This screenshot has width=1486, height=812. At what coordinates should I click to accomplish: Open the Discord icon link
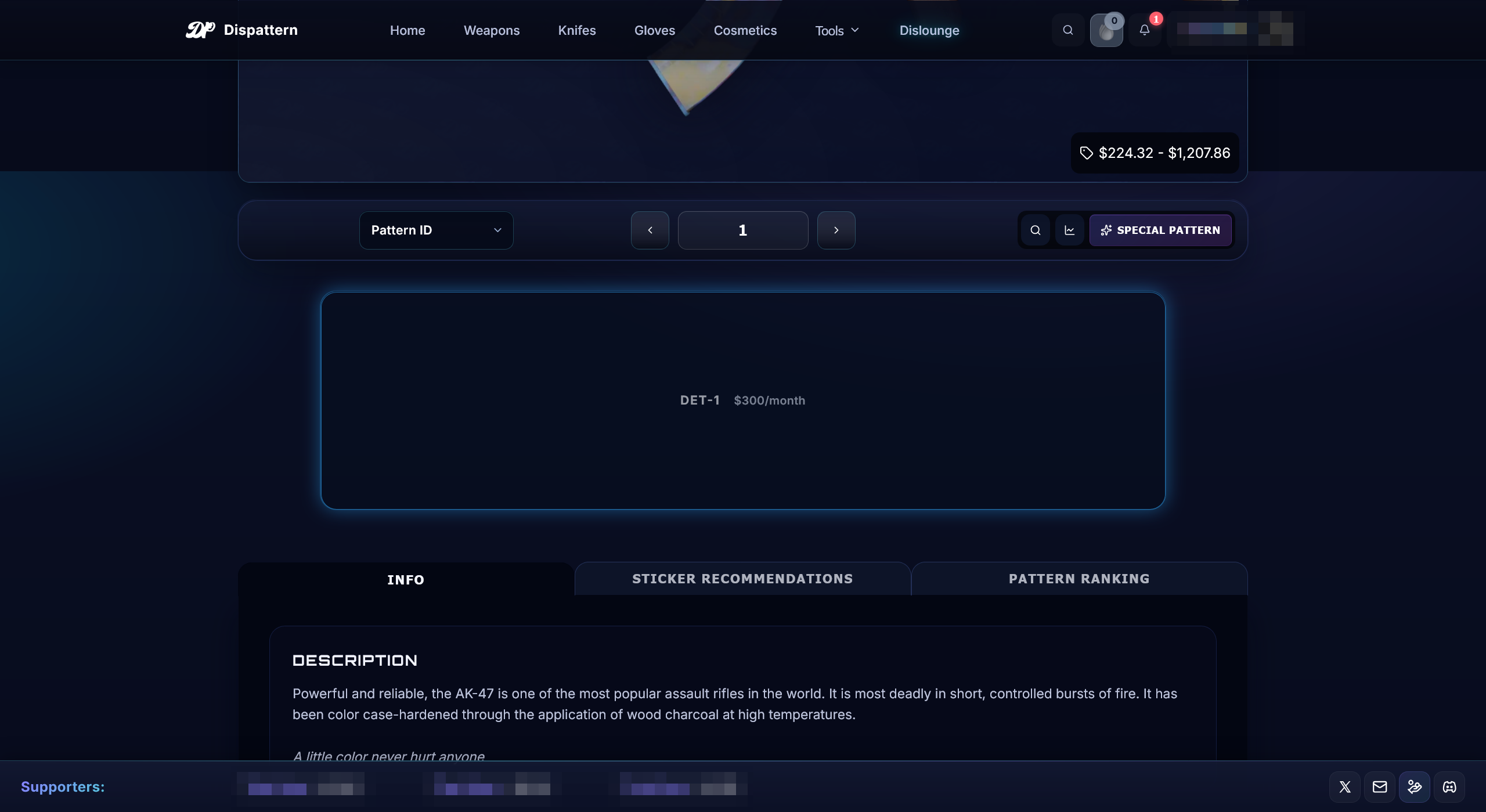pos(1449,787)
